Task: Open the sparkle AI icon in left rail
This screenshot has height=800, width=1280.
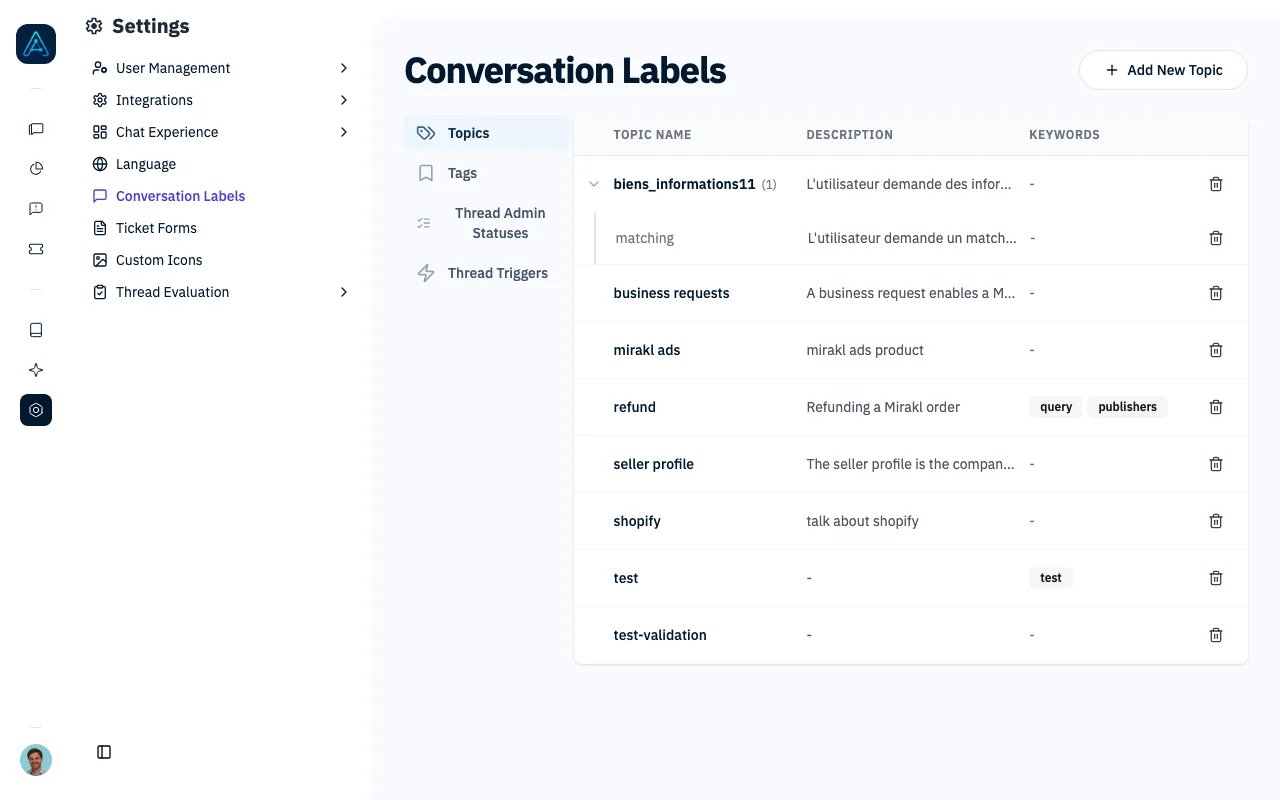Action: [36, 370]
